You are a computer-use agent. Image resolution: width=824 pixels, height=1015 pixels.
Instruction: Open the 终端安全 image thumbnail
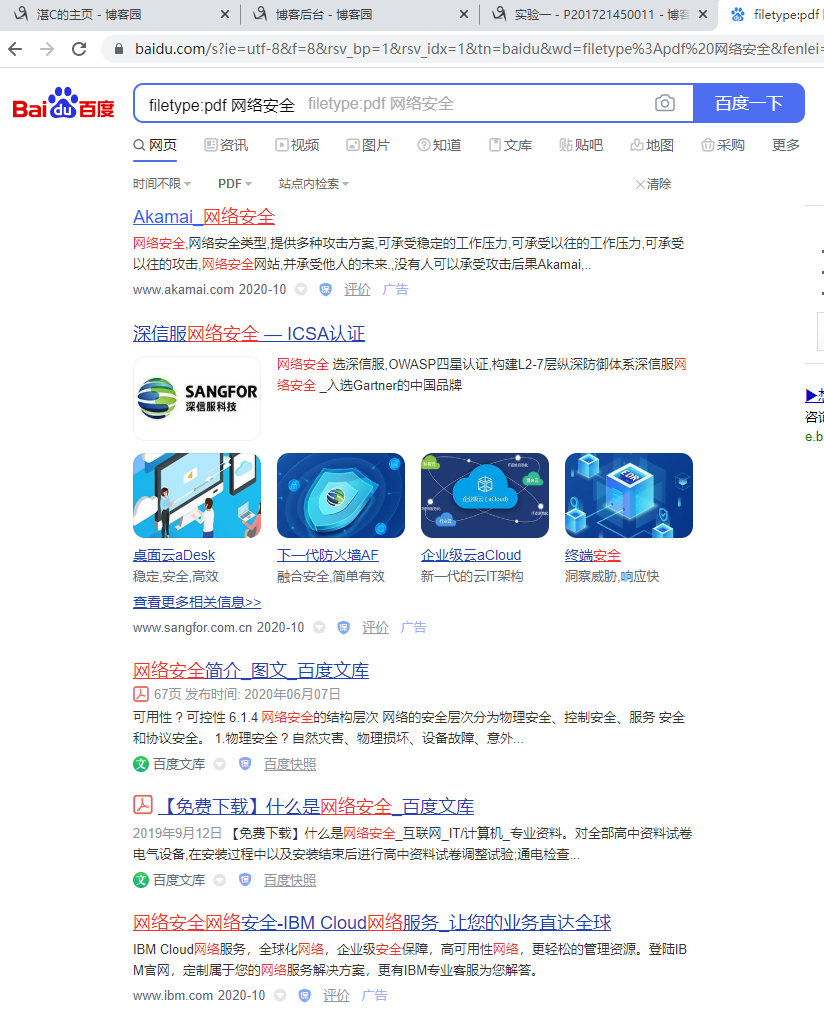[x=629, y=495]
